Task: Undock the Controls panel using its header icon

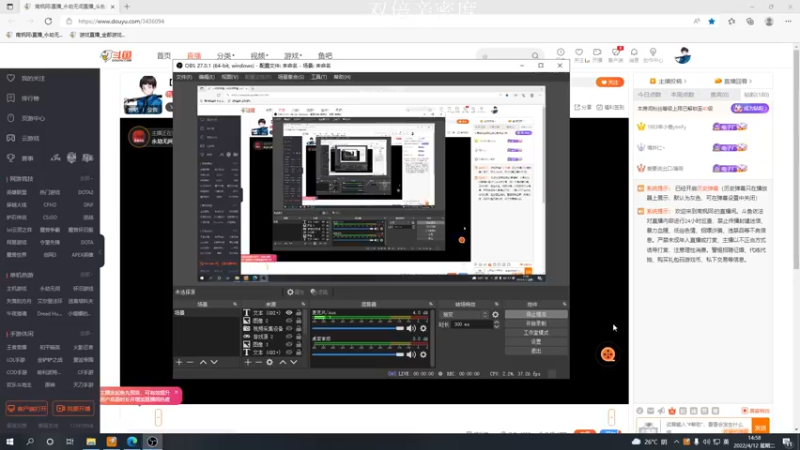Action: (564, 305)
